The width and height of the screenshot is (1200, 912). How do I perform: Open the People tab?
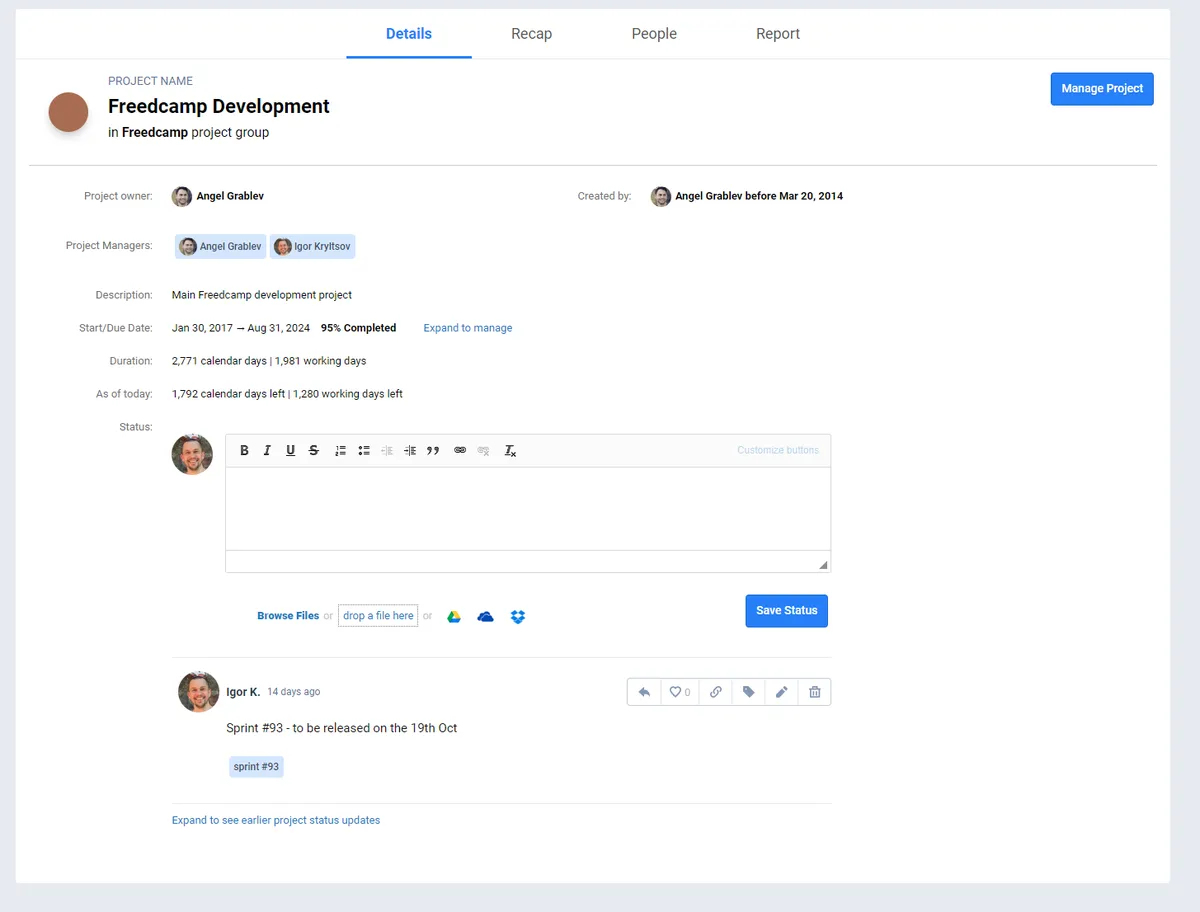pyautogui.click(x=654, y=34)
